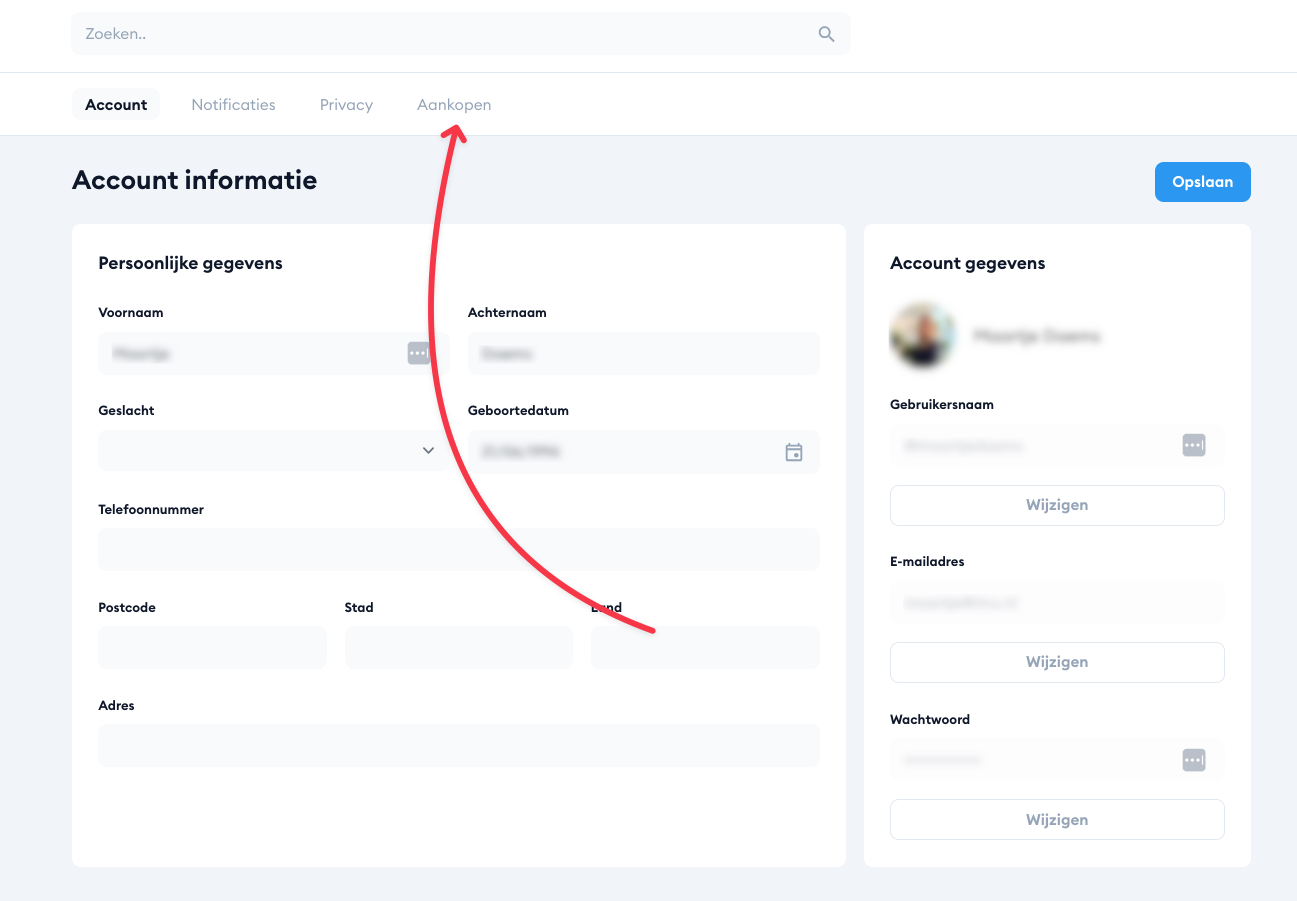Click the autofill icon in Gebruikersnaam field
The width and height of the screenshot is (1297, 901).
point(1193,445)
